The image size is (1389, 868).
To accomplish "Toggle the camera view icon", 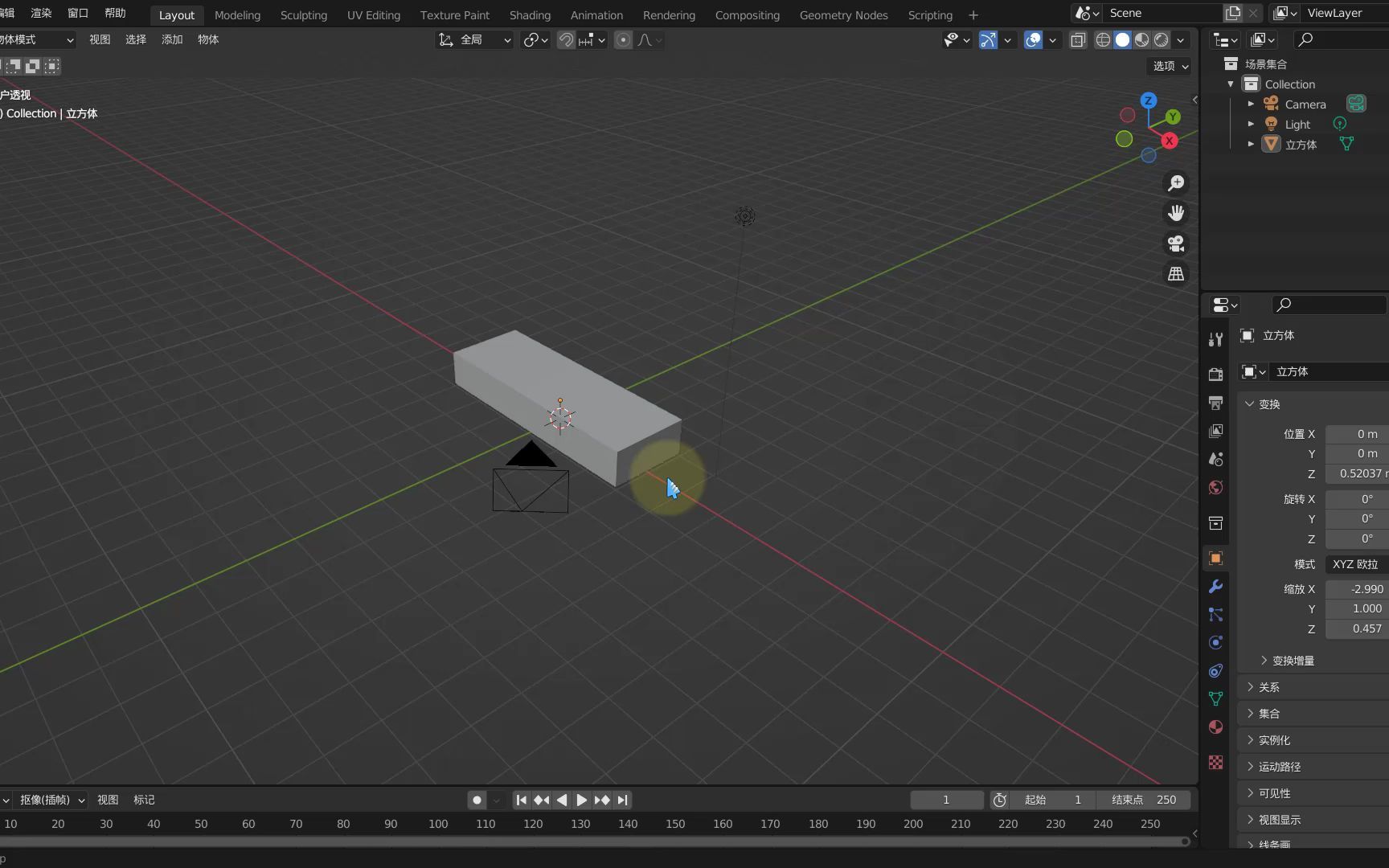I will click(x=1176, y=244).
